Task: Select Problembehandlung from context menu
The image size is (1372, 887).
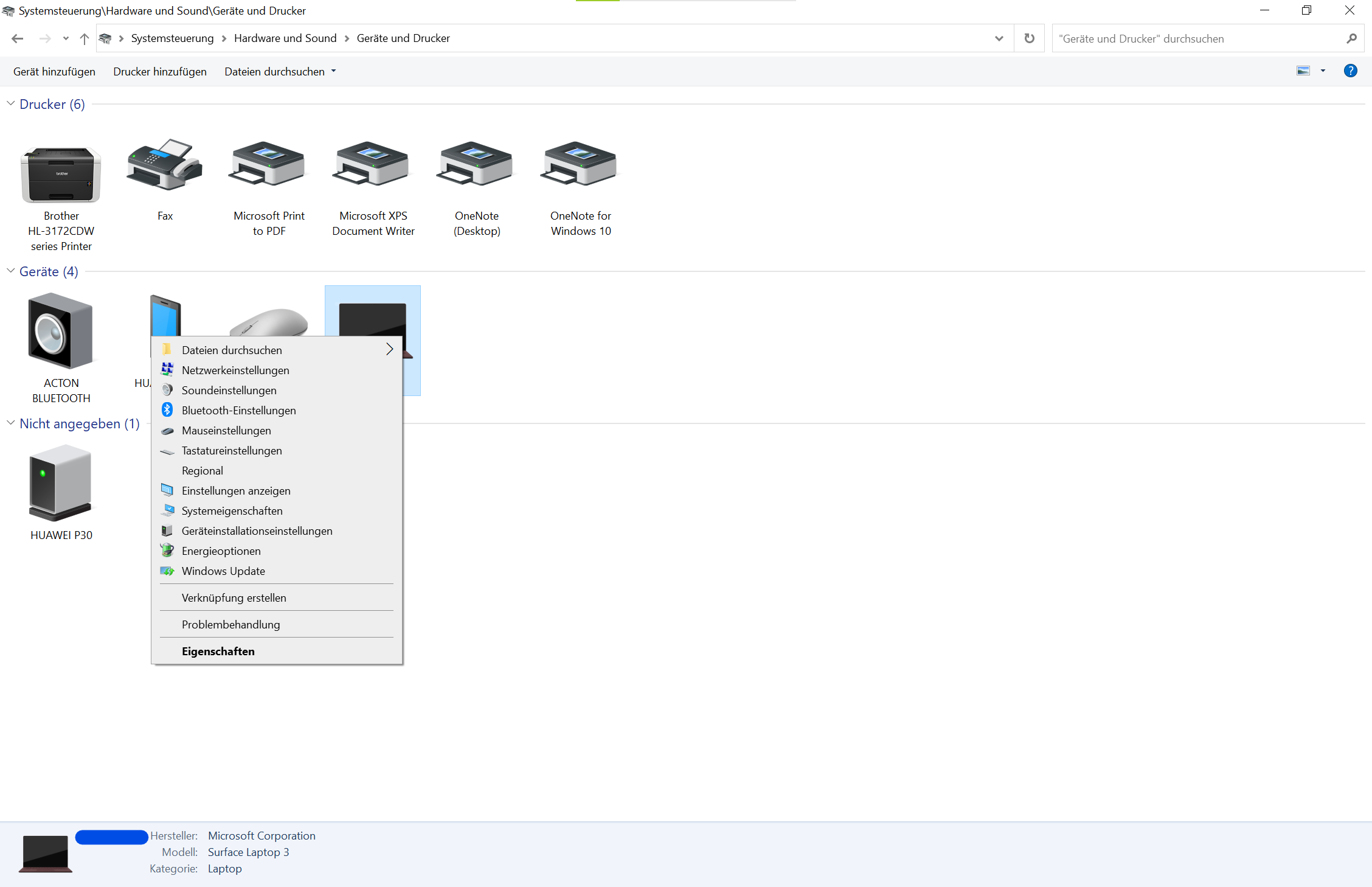Action: pos(230,625)
